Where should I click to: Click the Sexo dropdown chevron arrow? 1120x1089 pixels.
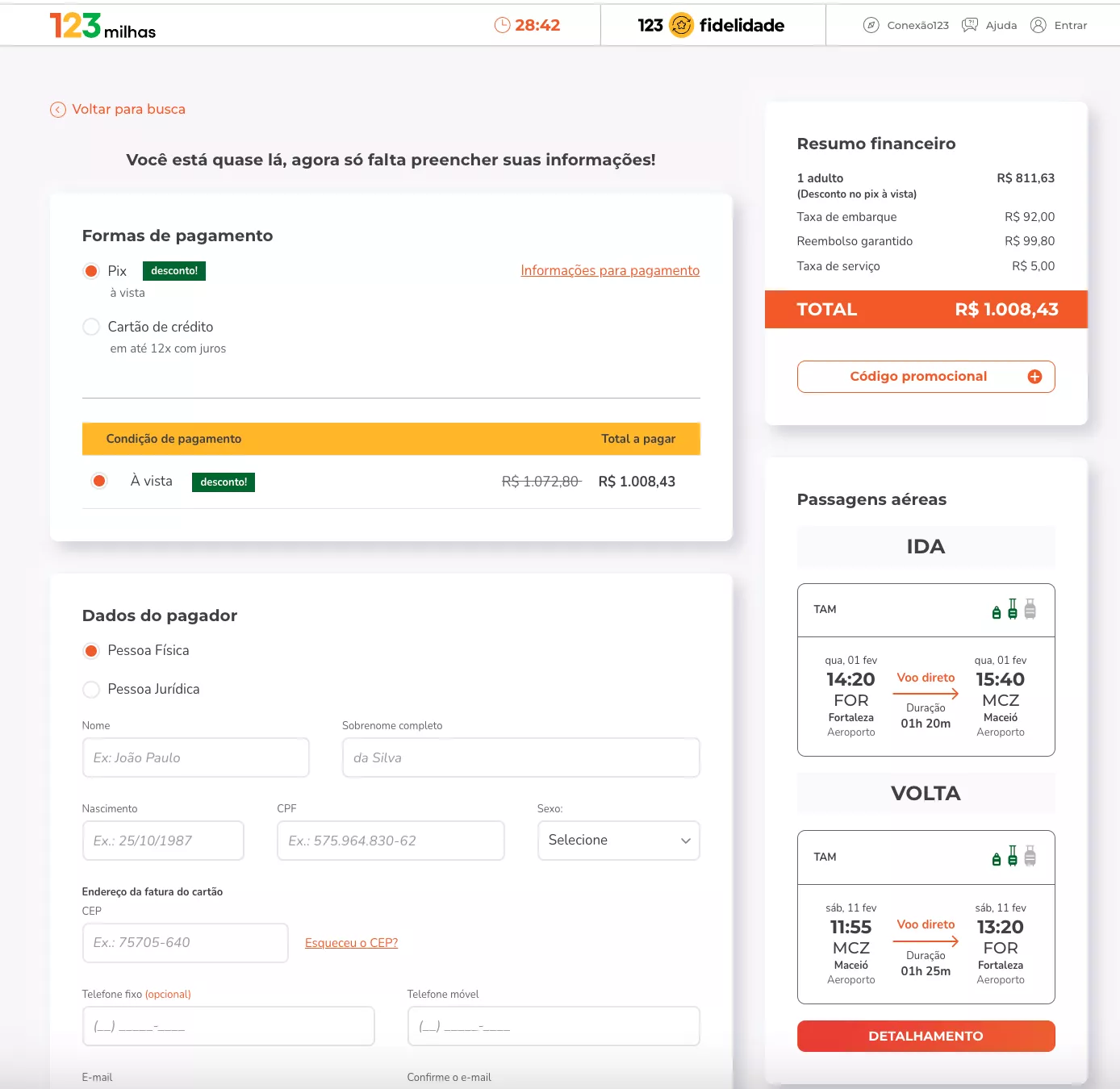686,841
